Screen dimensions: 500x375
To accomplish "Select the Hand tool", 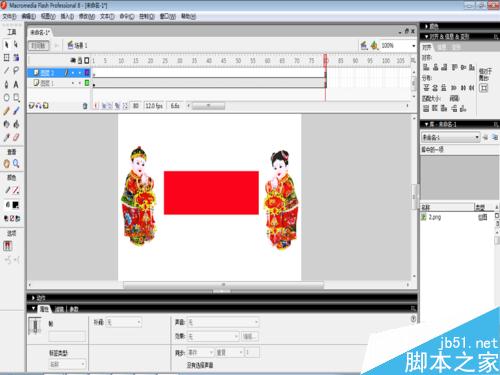I will pos(6,164).
